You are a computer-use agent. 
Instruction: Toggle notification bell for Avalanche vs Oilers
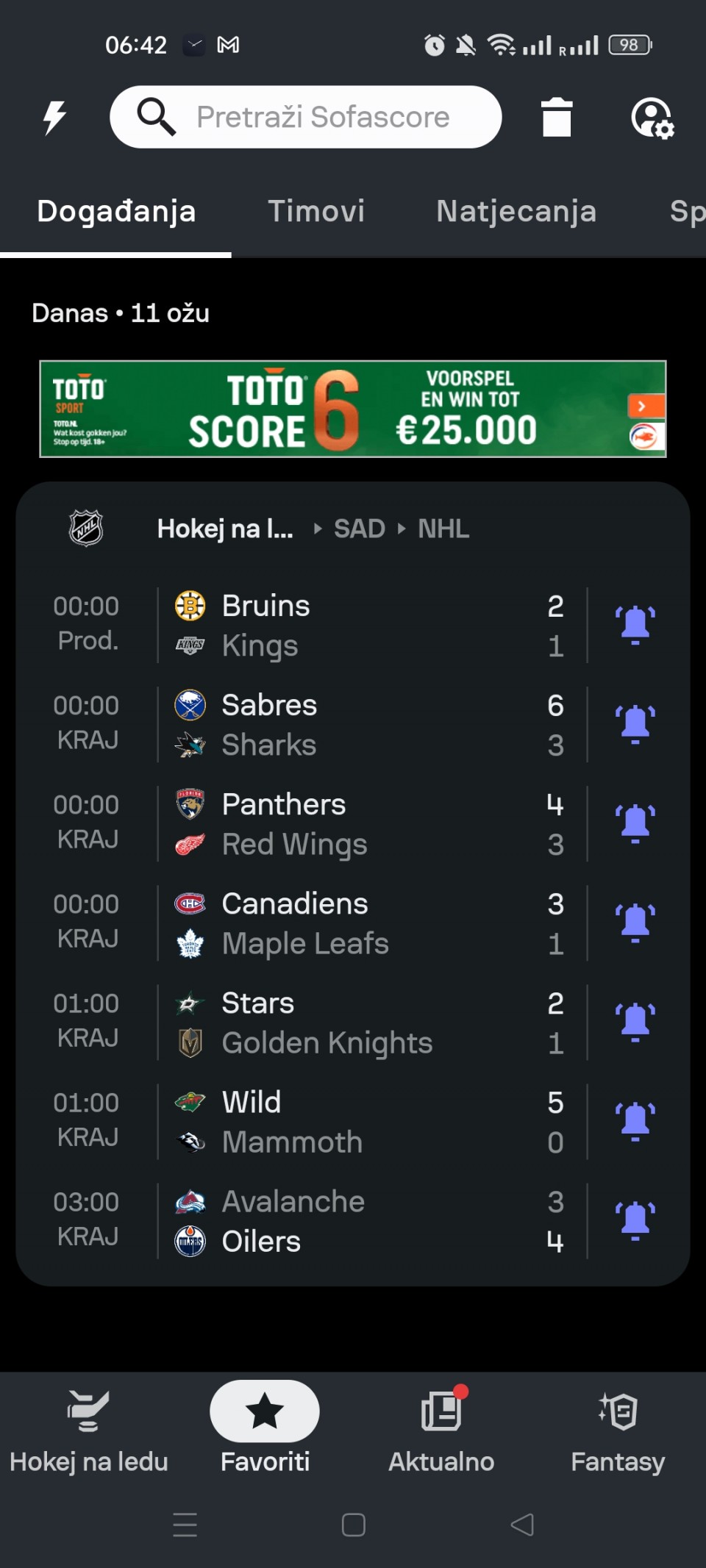coord(635,1220)
